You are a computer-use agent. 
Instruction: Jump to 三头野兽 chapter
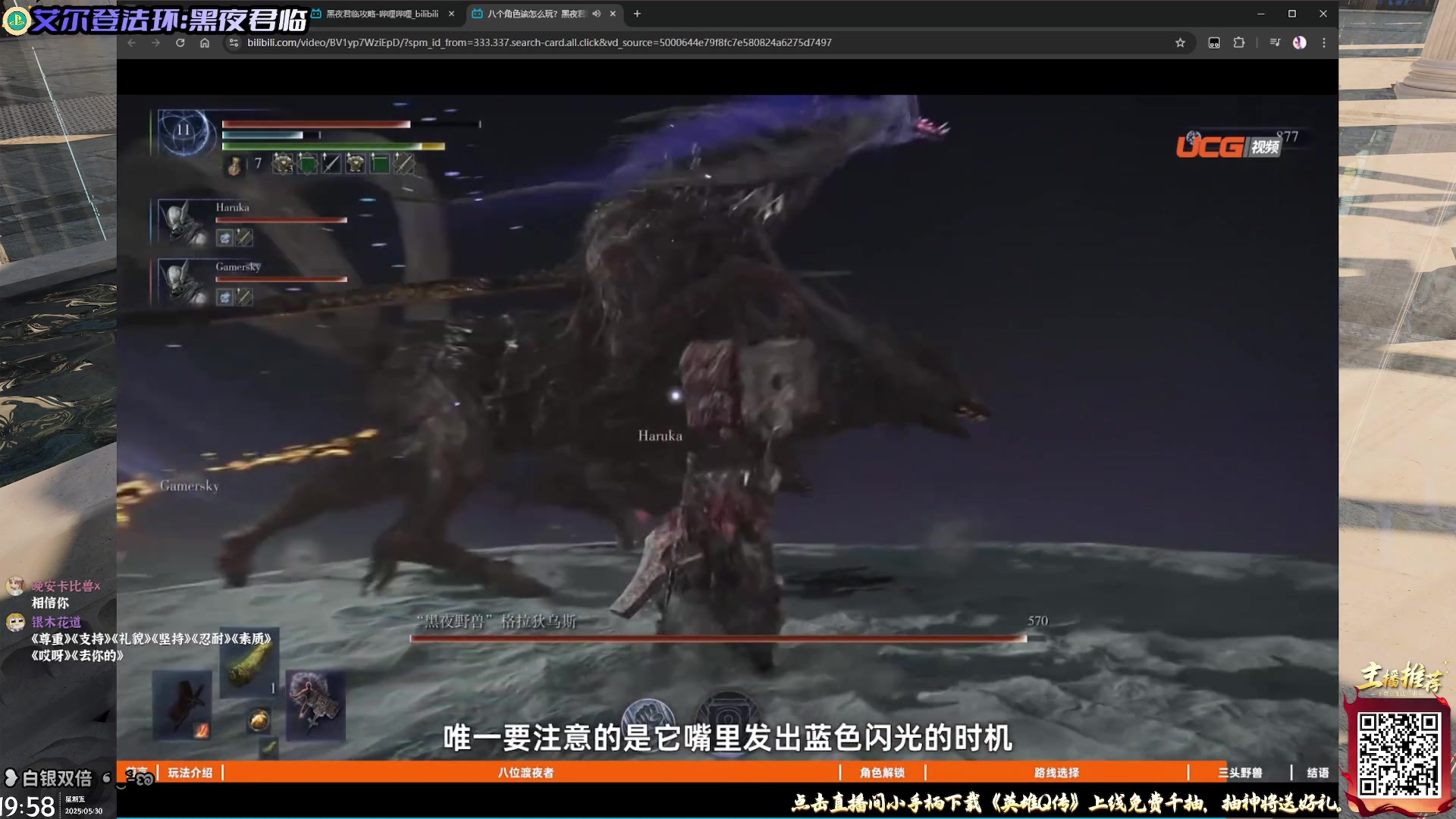(x=1240, y=773)
